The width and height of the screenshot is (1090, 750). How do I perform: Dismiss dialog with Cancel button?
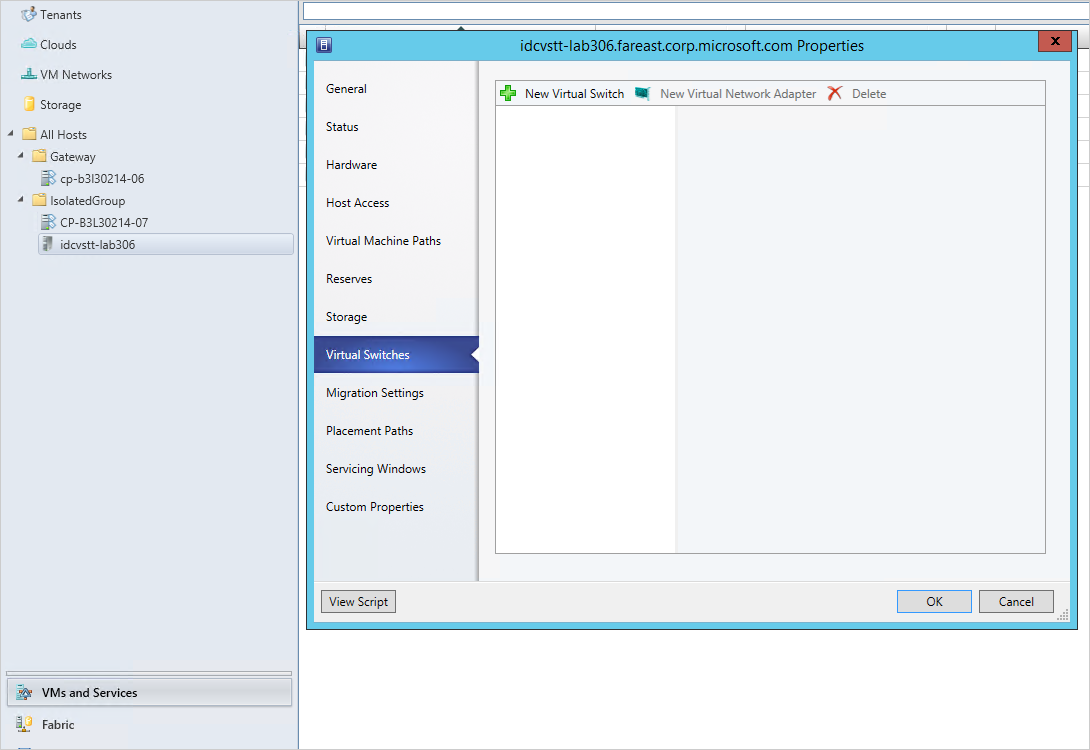coord(1016,601)
